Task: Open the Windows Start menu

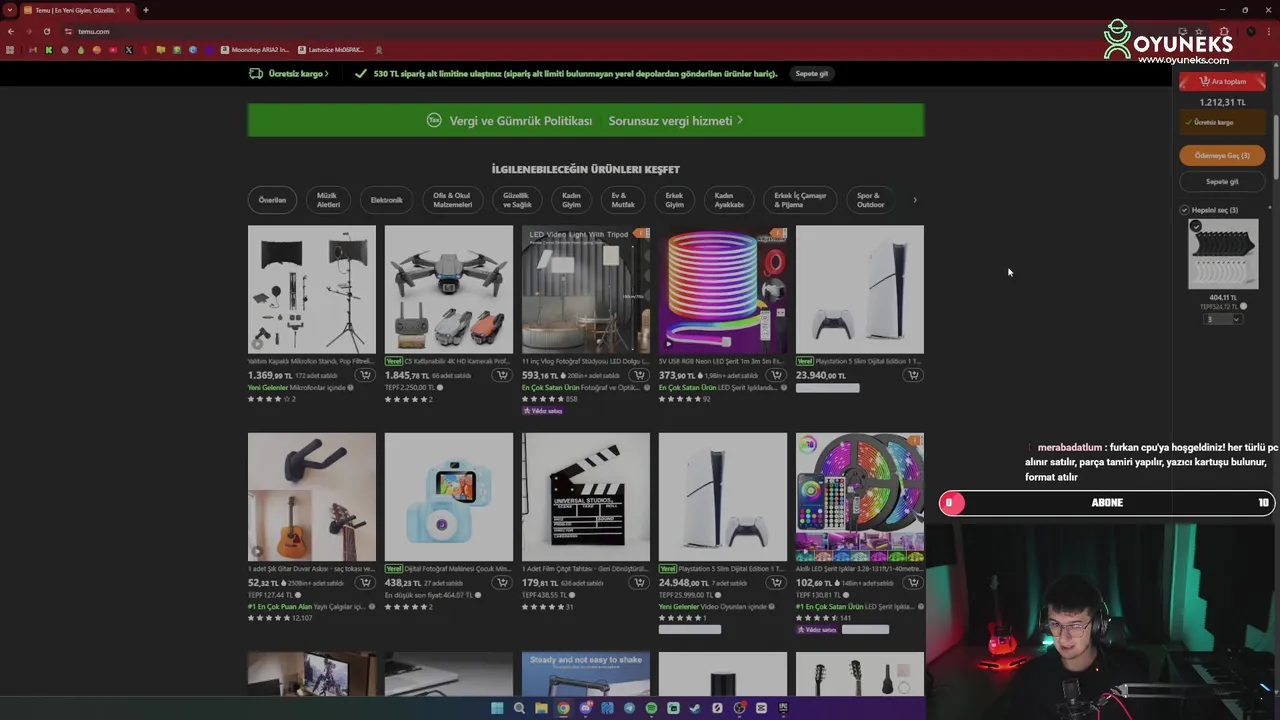Action: tap(497, 708)
